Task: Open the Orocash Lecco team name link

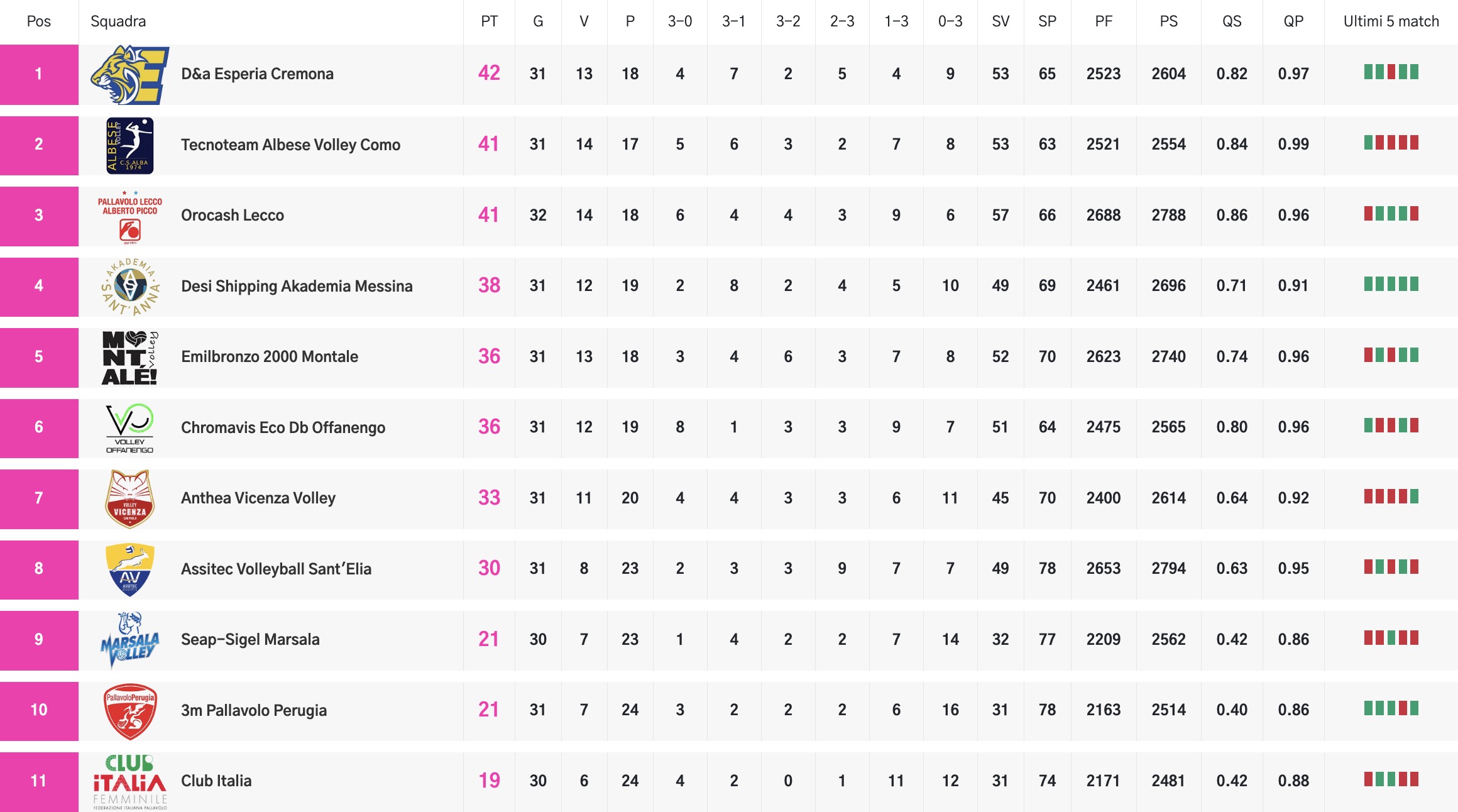Action: pyautogui.click(x=233, y=216)
